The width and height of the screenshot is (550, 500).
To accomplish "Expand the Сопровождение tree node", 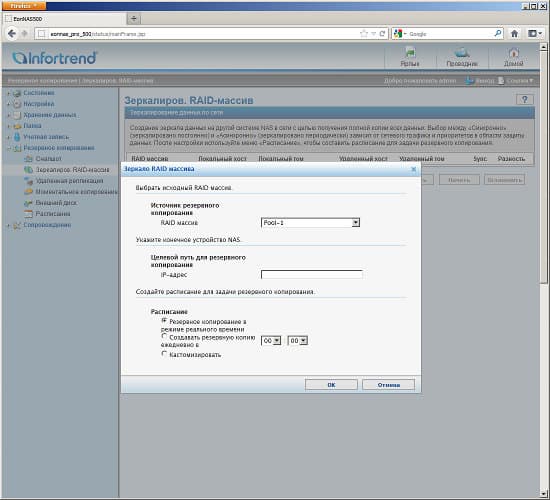I will pyautogui.click(x=8, y=225).
